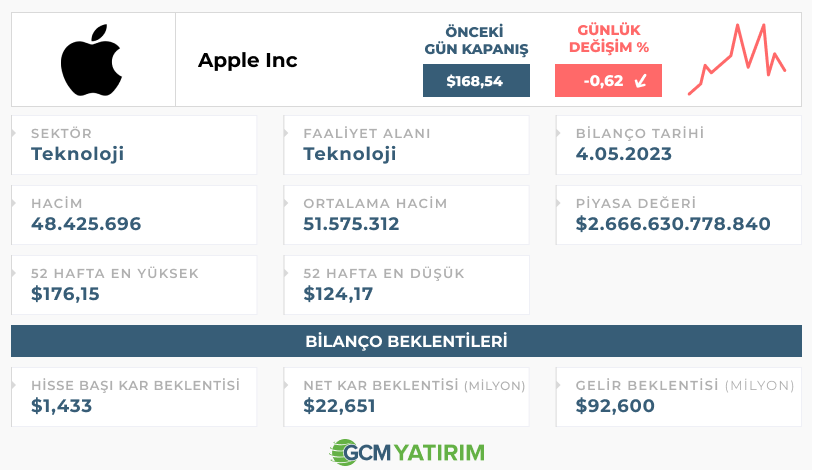Select the 52 HAFTA EN YÜKSEK card
The height and width of the screenshot is (470, 815).
134,285
